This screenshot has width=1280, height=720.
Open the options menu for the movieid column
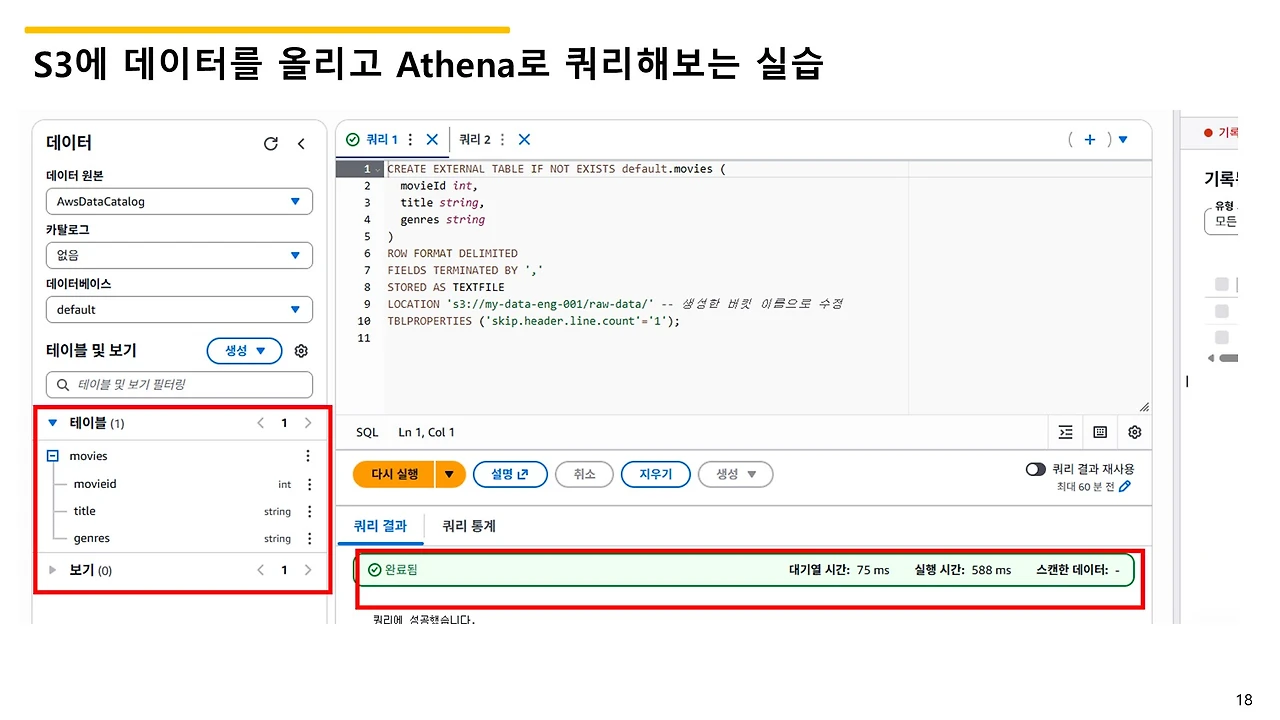(309, 484)
